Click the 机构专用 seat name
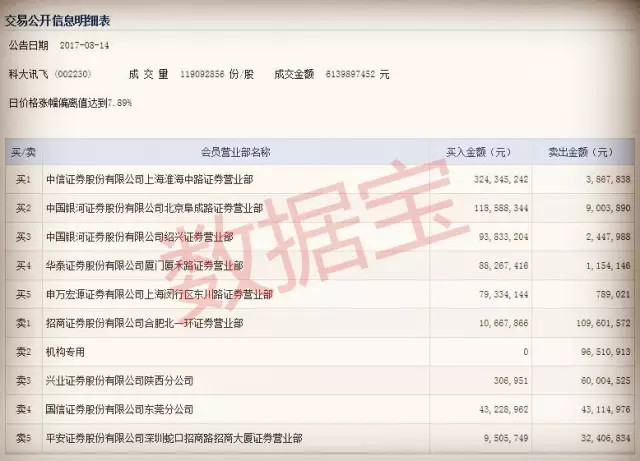 (x=65, y=352)
